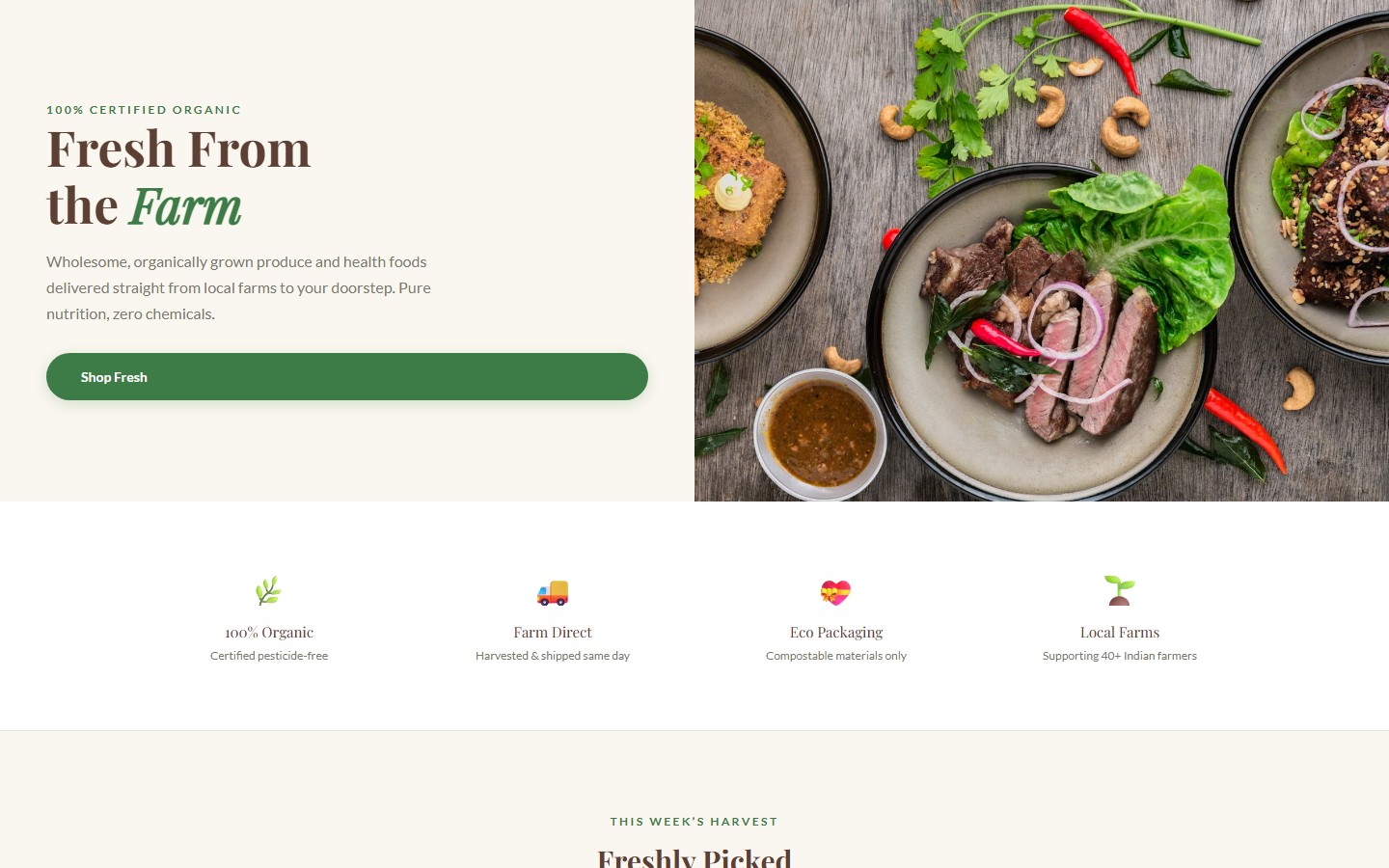Click the herb leaf icon above 100% Organic

[268, 590]
